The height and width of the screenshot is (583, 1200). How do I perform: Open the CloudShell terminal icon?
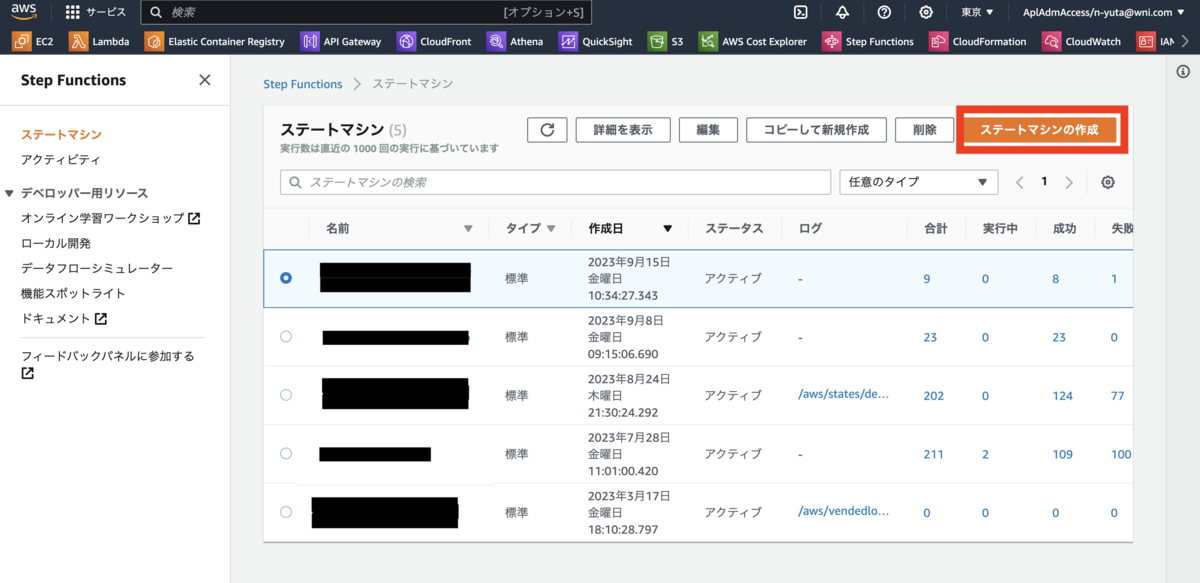(800, 12)
